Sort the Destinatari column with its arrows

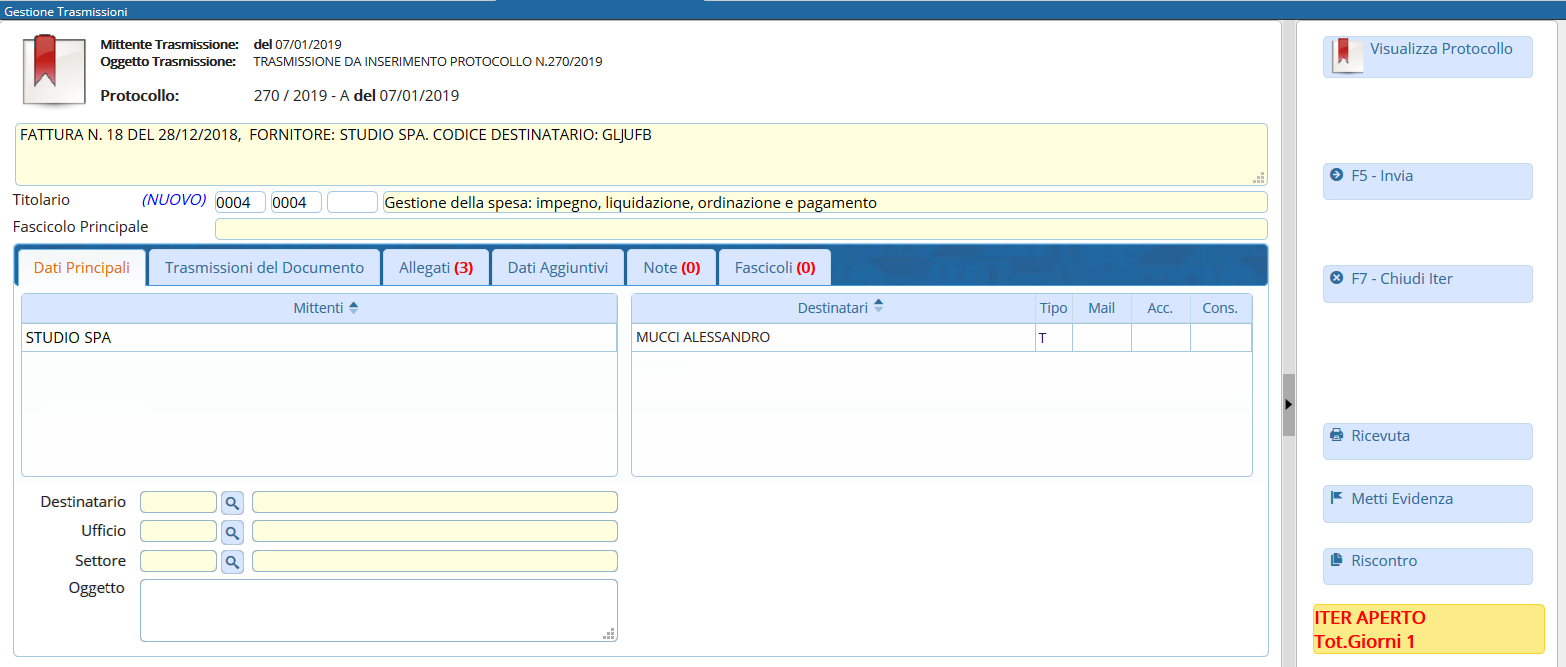(878, 307)
